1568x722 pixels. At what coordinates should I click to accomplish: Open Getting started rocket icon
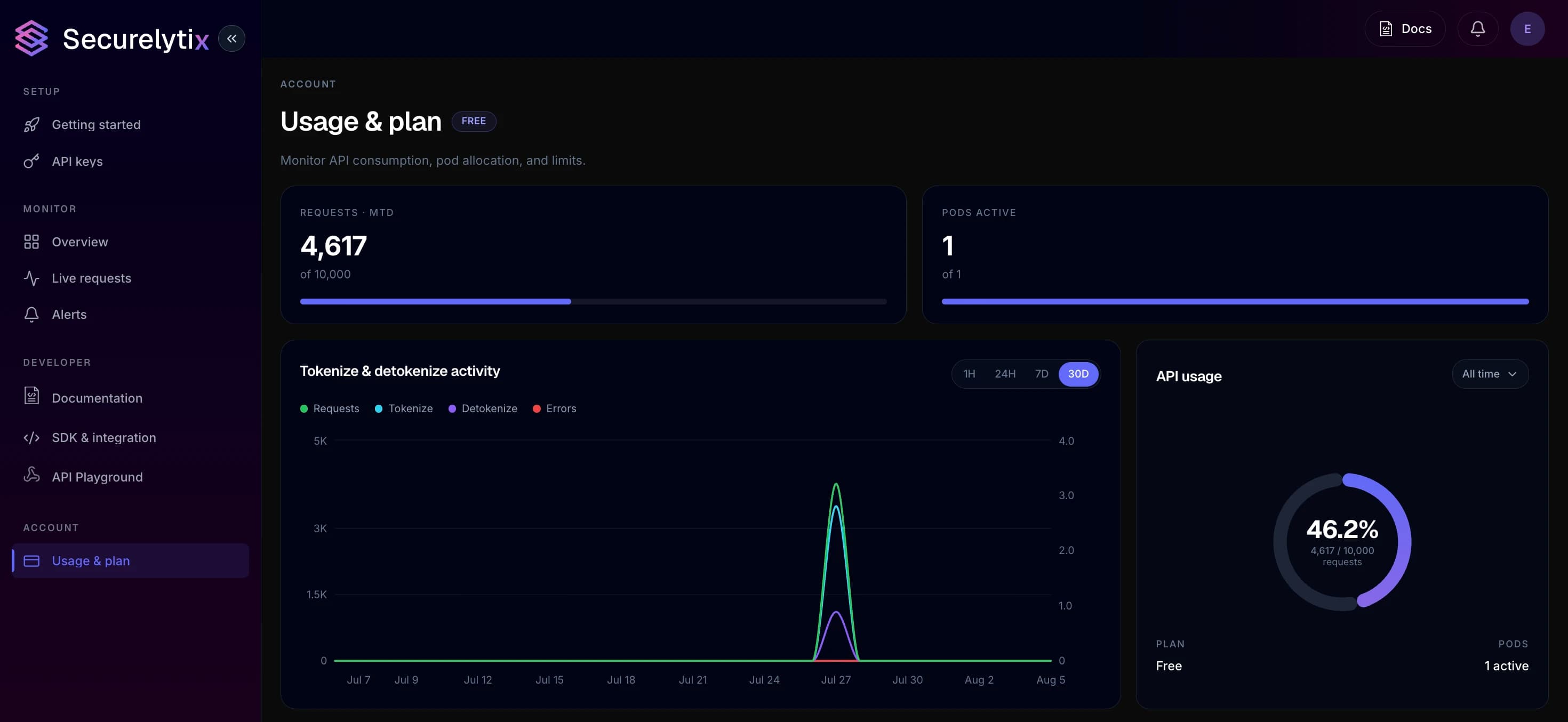(31, 125)
